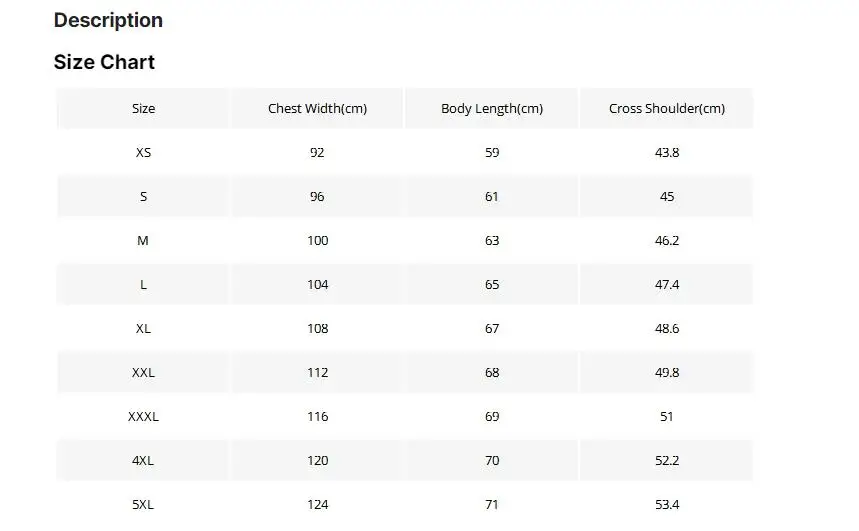Click the L size row label

(x=143, y=284)
